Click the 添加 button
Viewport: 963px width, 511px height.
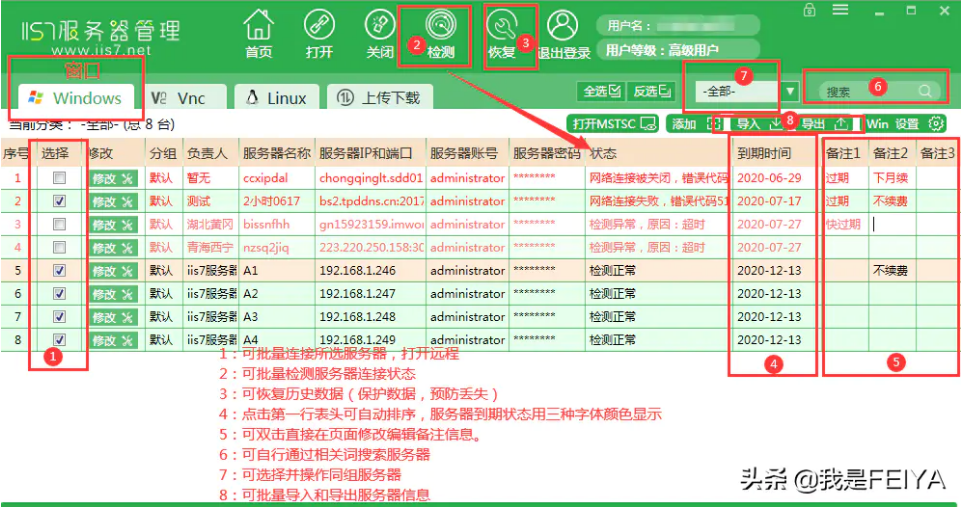694,124
